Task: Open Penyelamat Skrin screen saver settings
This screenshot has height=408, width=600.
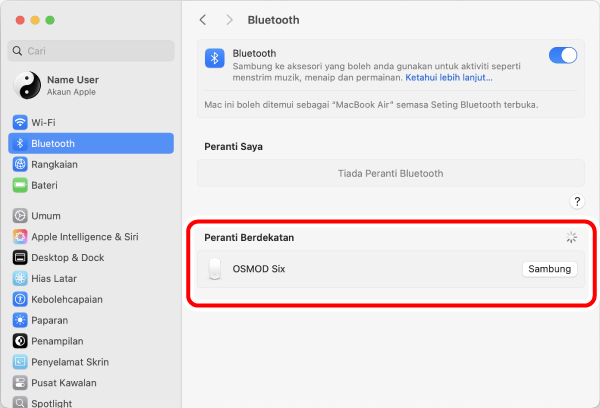Action: point(70,362)
